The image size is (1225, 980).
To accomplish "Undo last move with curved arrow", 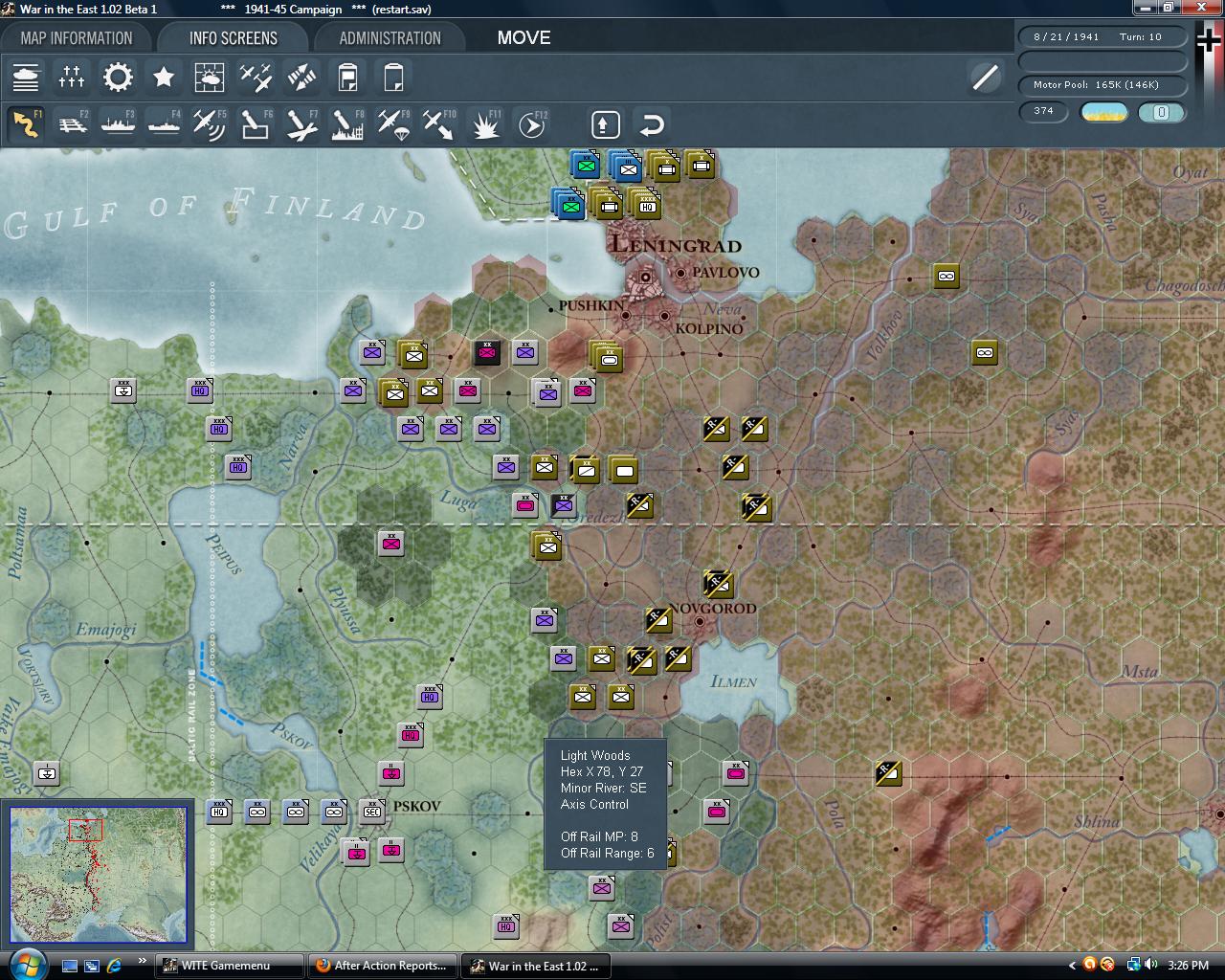I will [651, 124].
